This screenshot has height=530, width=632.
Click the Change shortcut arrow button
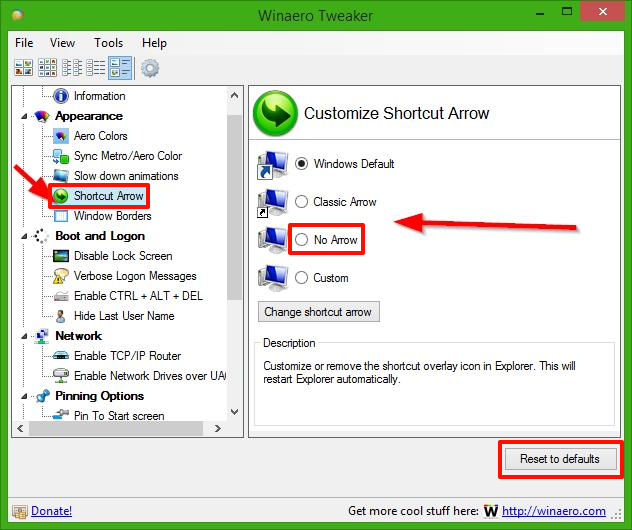(318, 312)
